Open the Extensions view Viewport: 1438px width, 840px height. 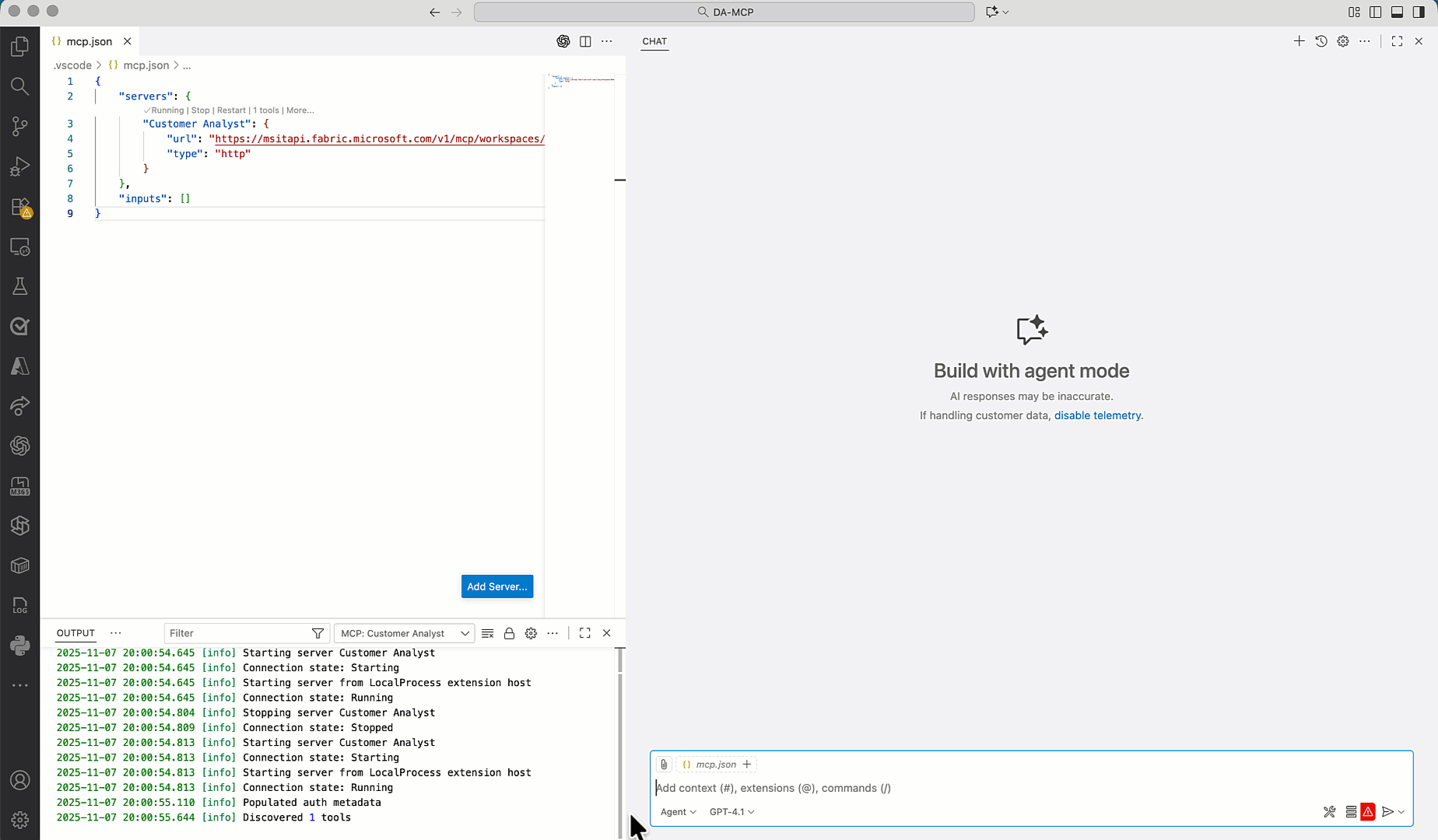(x=19, y=207)
